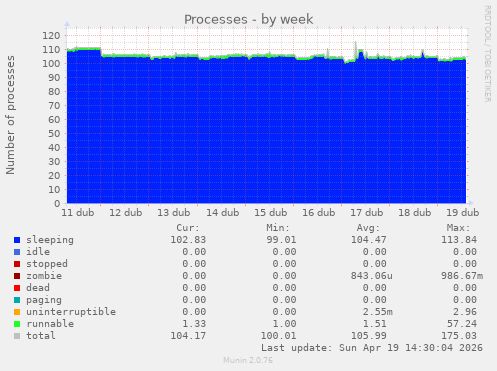Click uninterruptible average value 2.55m
Screen dimensions: 497x371
(x=378, y=312)
